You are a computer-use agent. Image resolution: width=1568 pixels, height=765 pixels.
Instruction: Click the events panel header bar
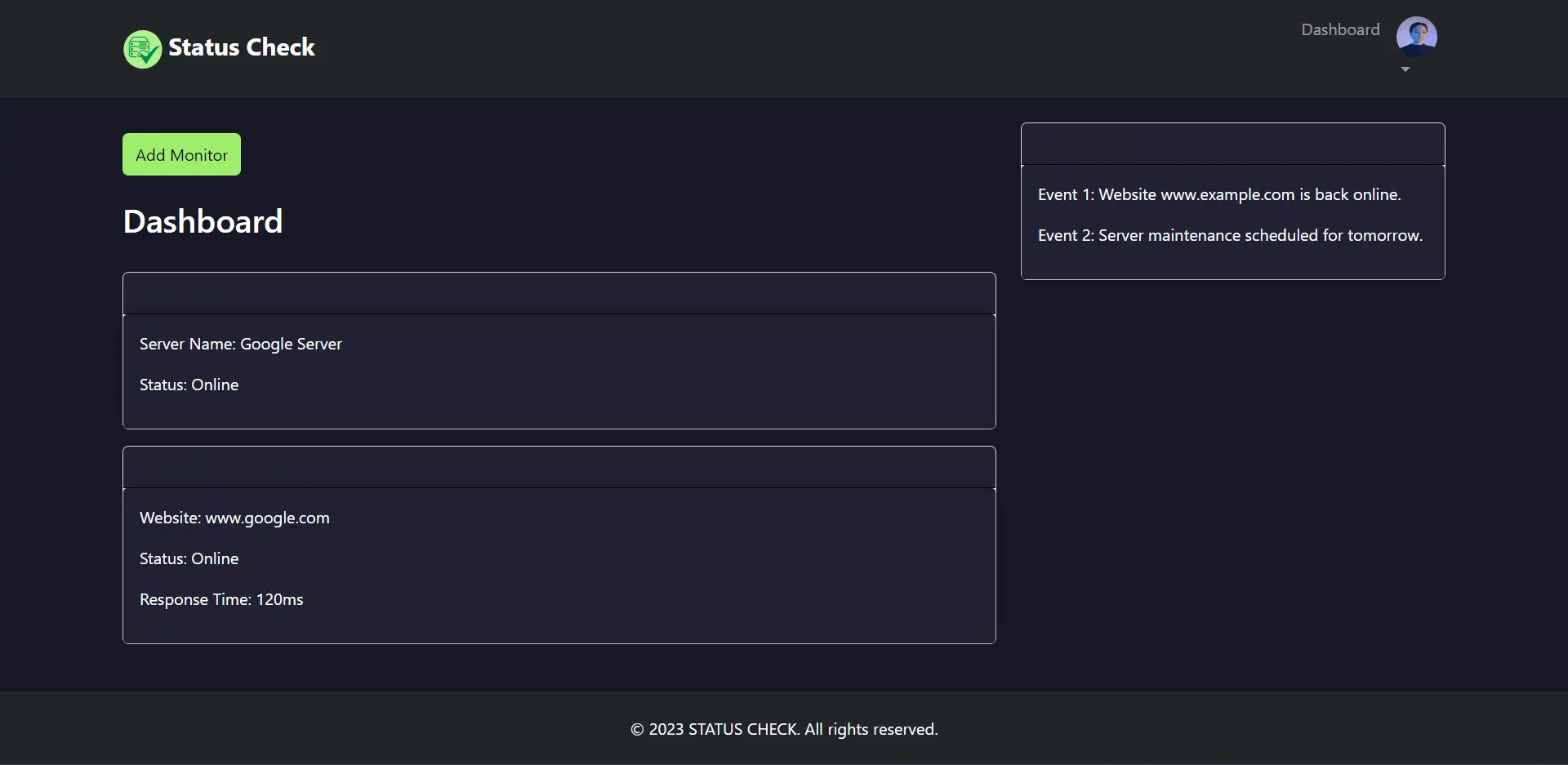pos(1232,144)
